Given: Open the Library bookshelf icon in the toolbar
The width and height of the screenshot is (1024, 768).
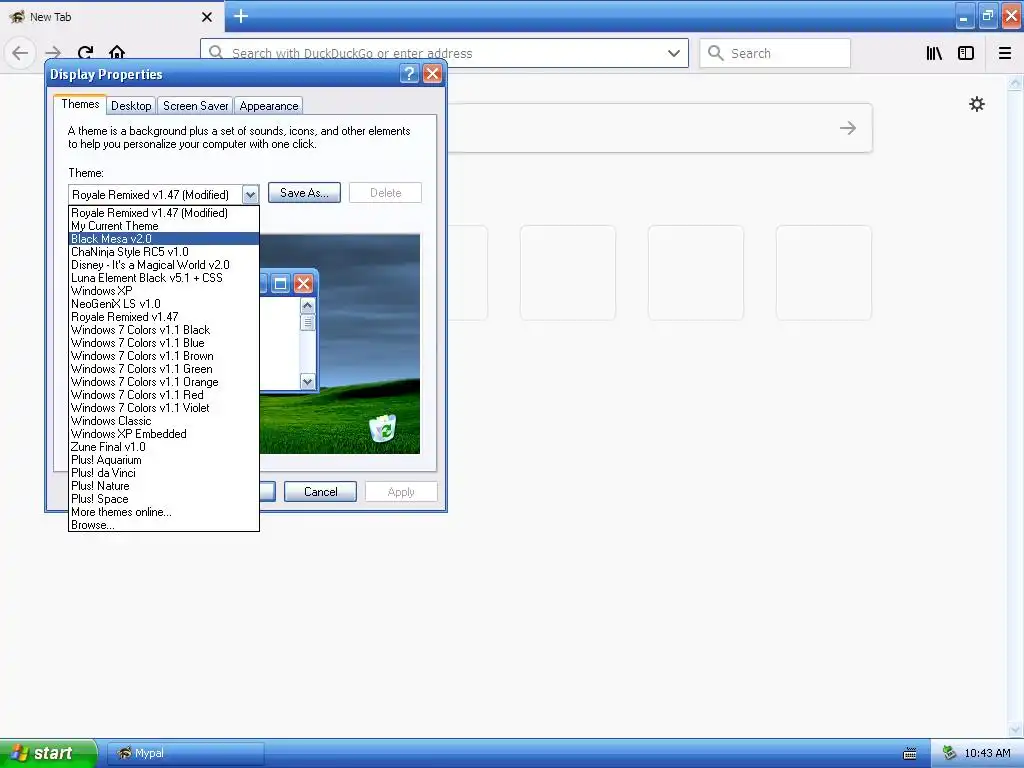Looking at the screenshot, I should (935, 53).
